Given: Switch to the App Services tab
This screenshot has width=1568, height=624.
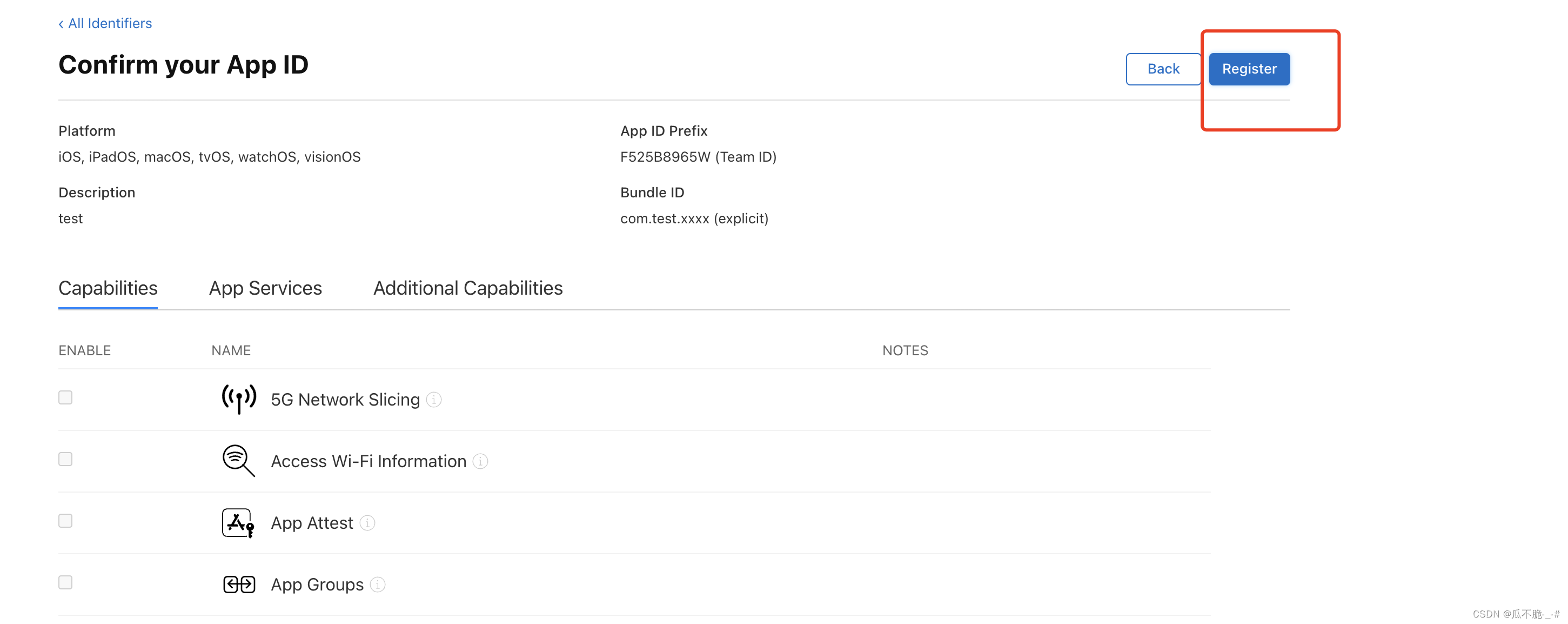Looking at the screenshot, I should click(x=265, y=288).
